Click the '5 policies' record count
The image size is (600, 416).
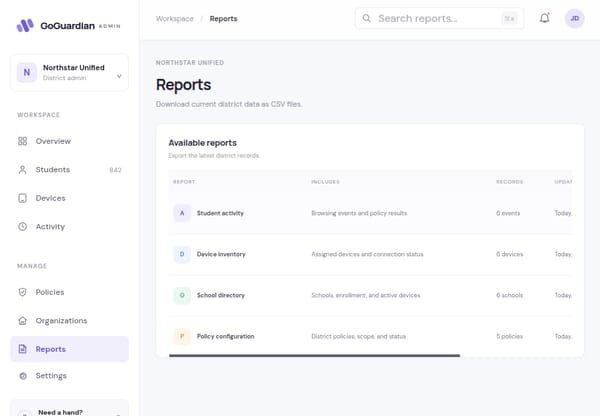[510, 336]
